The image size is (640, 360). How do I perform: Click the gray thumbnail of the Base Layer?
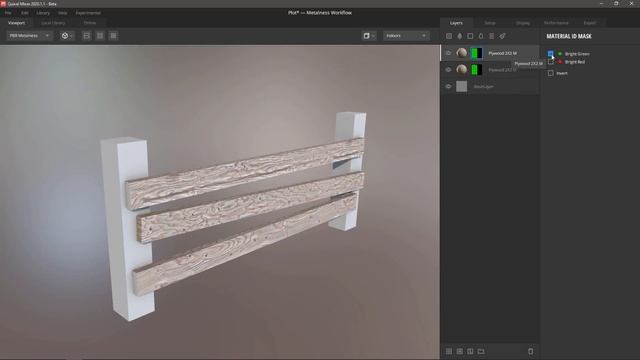pos(462,86)
